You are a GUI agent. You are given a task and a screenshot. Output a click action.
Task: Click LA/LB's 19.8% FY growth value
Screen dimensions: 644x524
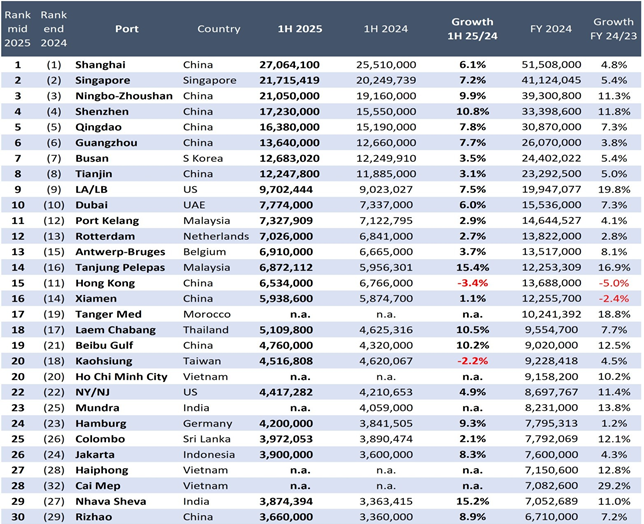tap(614, 189)
